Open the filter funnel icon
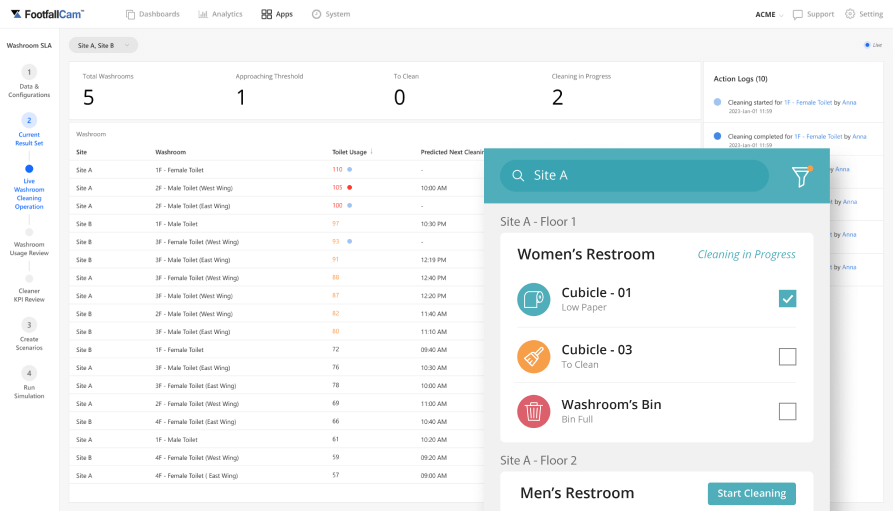 [801, 177]
